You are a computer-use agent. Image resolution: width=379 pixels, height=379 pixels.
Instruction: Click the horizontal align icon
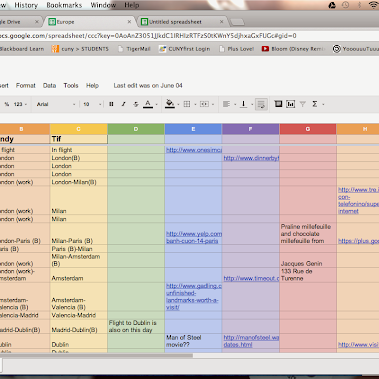coord(226,104)
